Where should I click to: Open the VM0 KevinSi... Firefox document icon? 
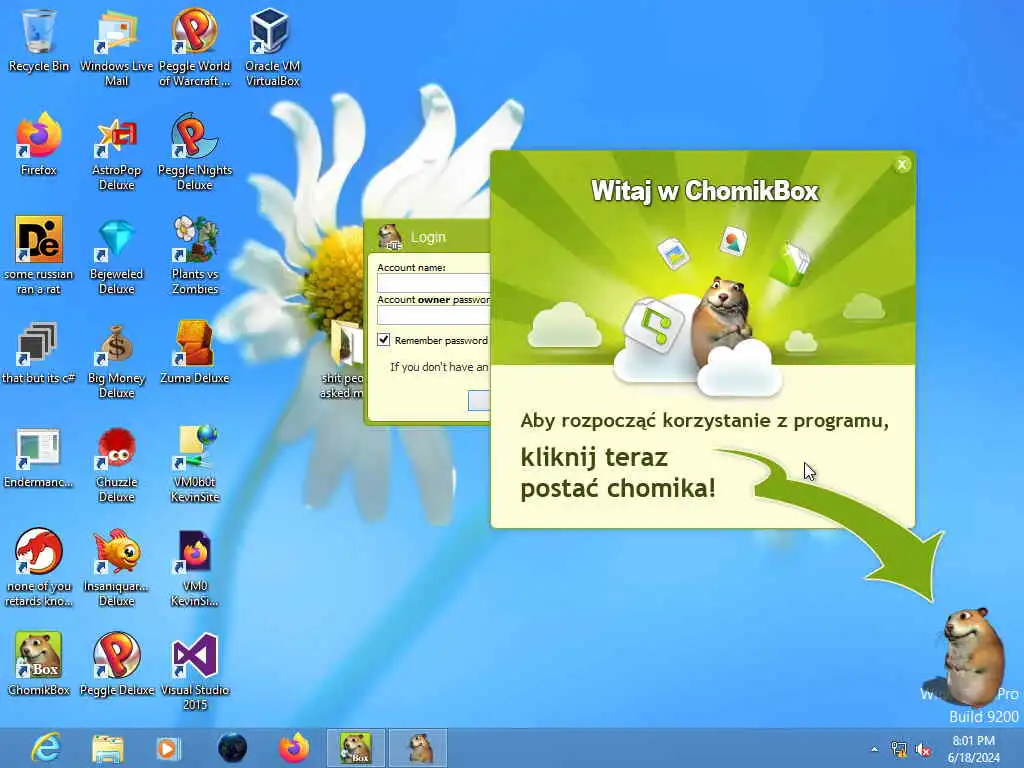[x=195, y=568]
